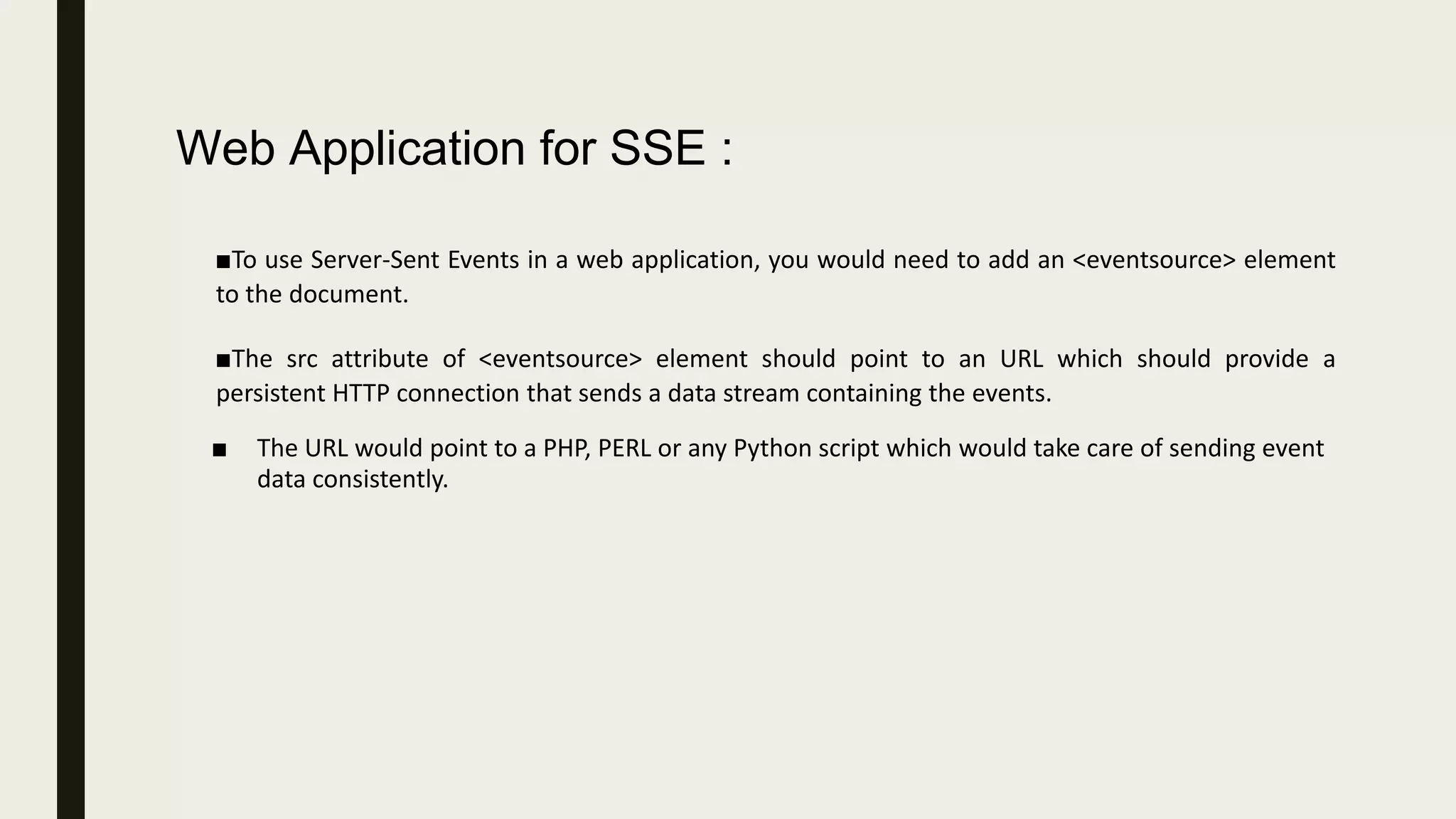This screenshot has height=819, width=1456.
Task: Click the line 'data consistently.'
Action: 352,480
